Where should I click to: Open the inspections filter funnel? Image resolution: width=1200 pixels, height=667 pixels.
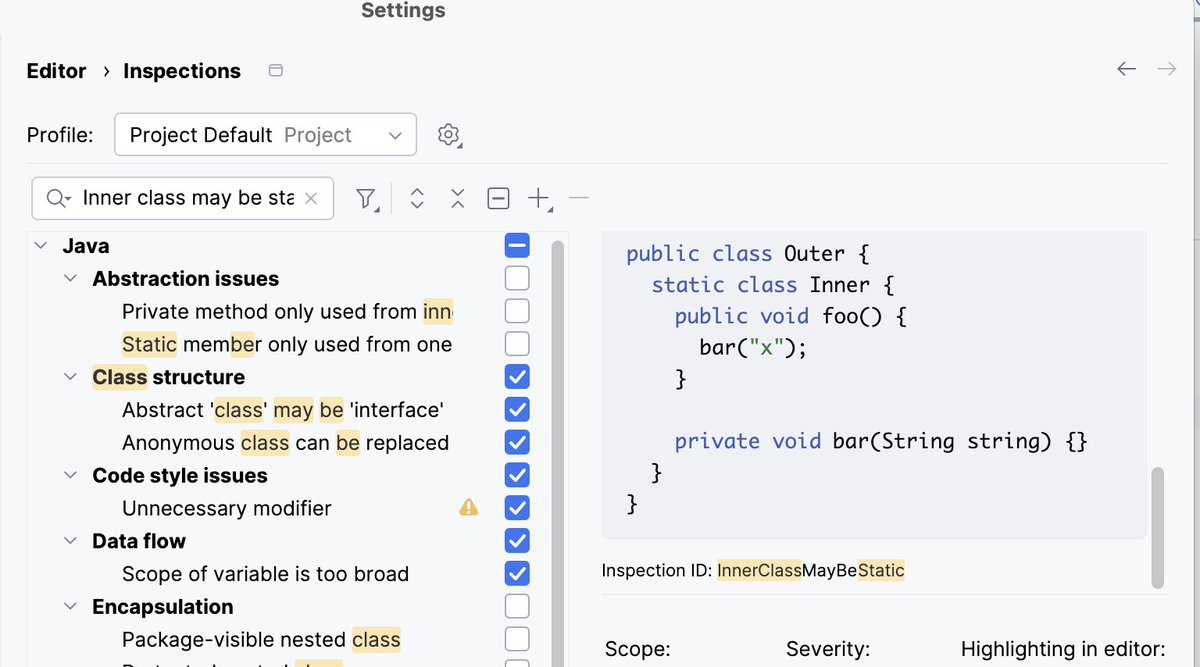pyautogui.click(x=367, y=199)
